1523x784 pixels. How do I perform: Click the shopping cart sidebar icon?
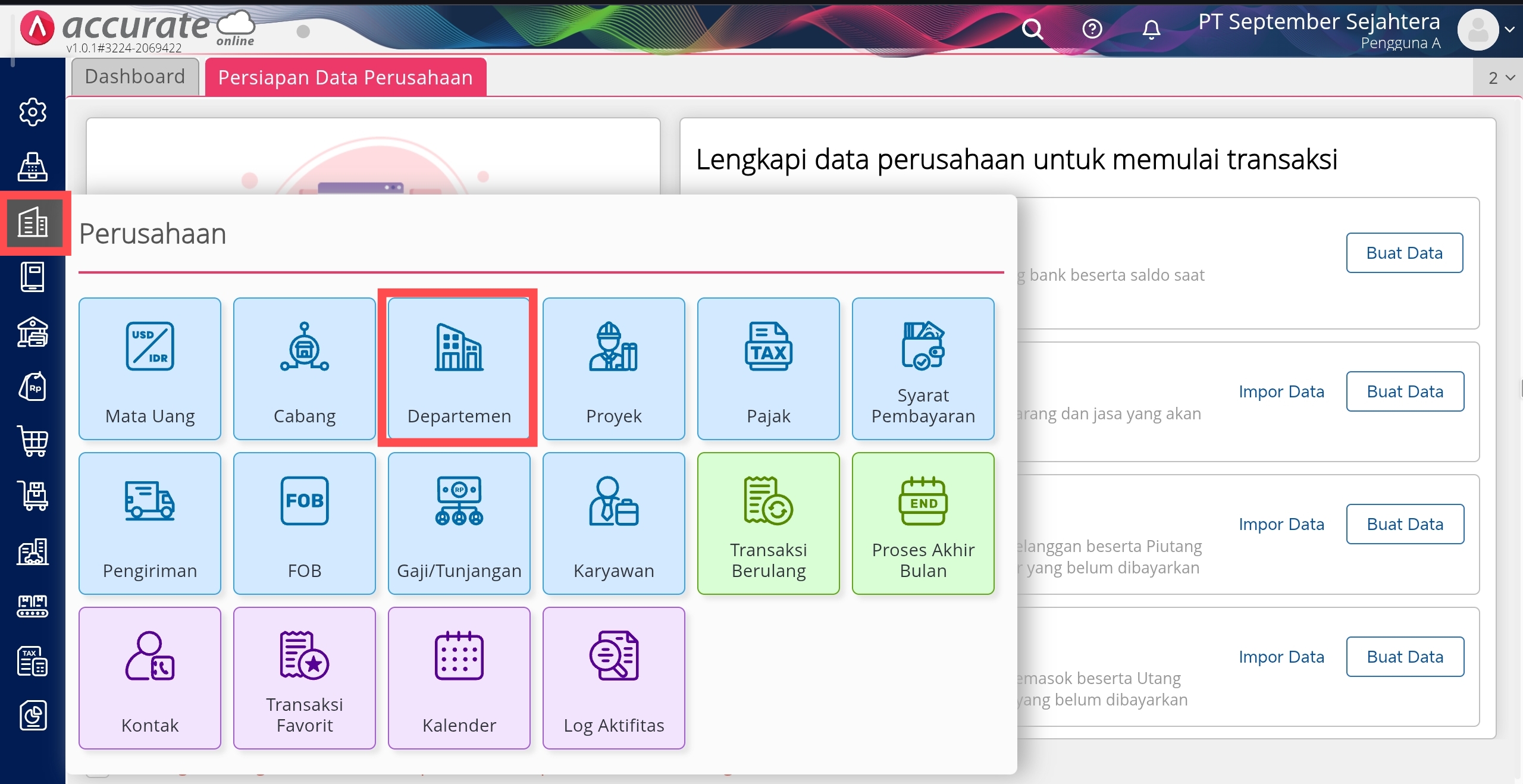(33, 441)
